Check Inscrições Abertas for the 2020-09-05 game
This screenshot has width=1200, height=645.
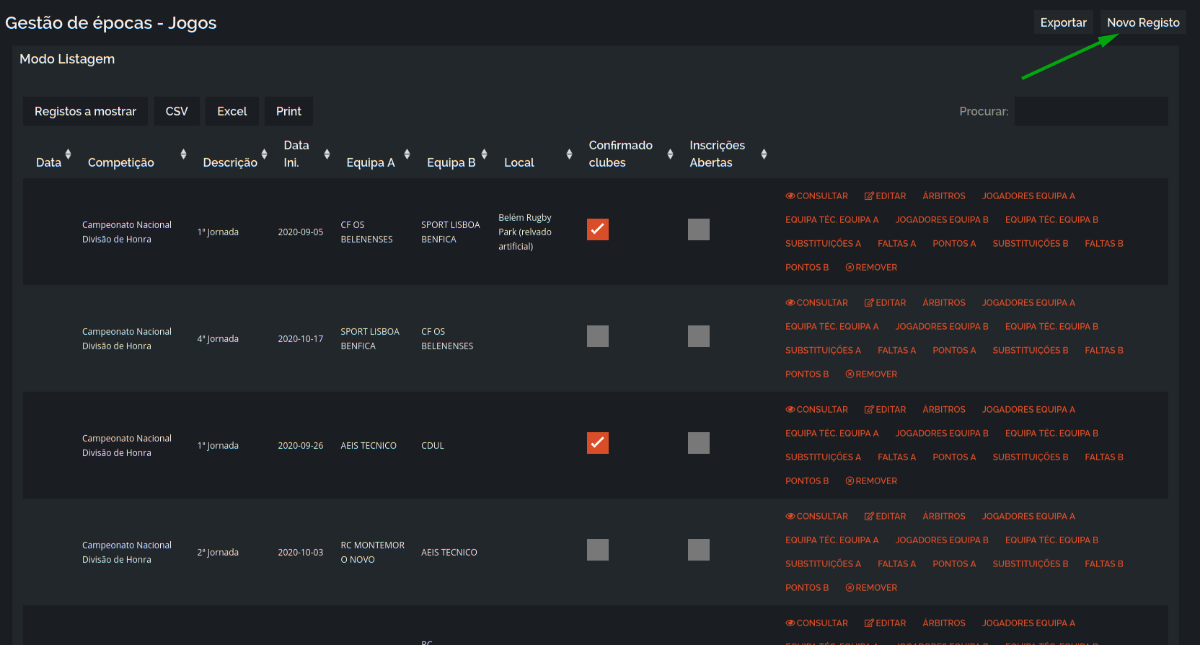pos(699,229)
